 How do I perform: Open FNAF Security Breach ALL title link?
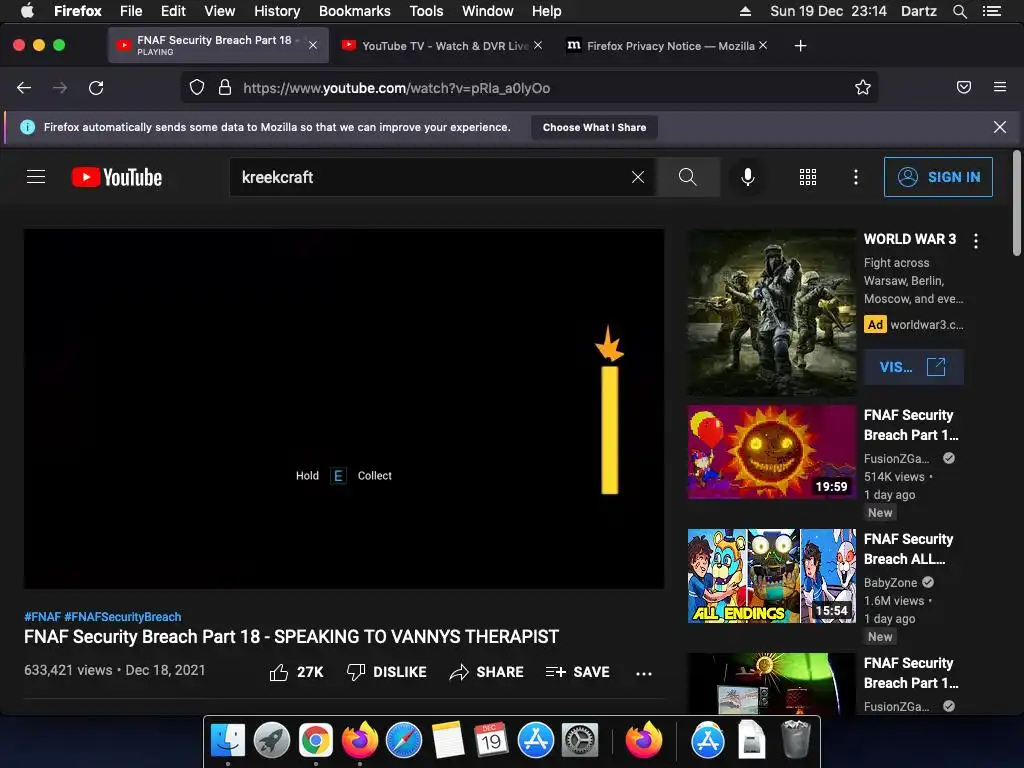[908, 549]
